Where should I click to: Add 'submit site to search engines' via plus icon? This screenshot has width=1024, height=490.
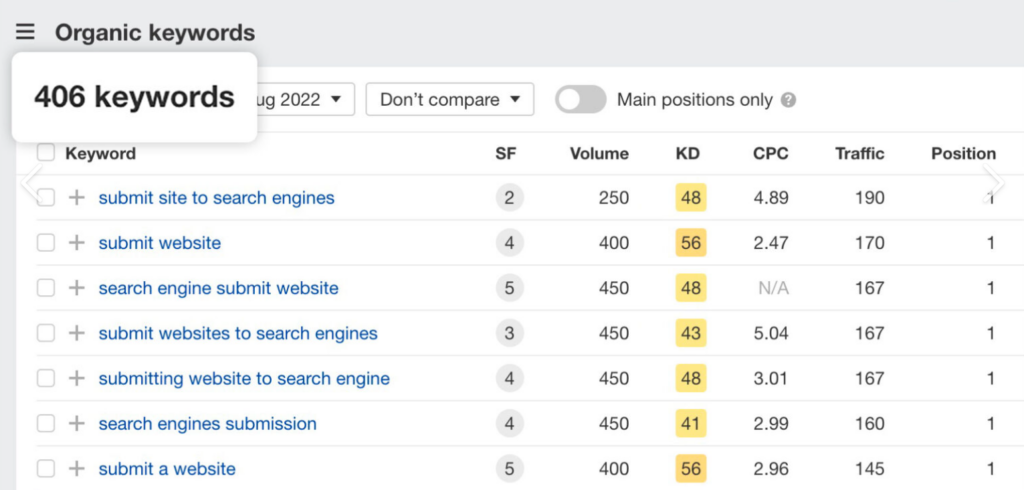77,197
